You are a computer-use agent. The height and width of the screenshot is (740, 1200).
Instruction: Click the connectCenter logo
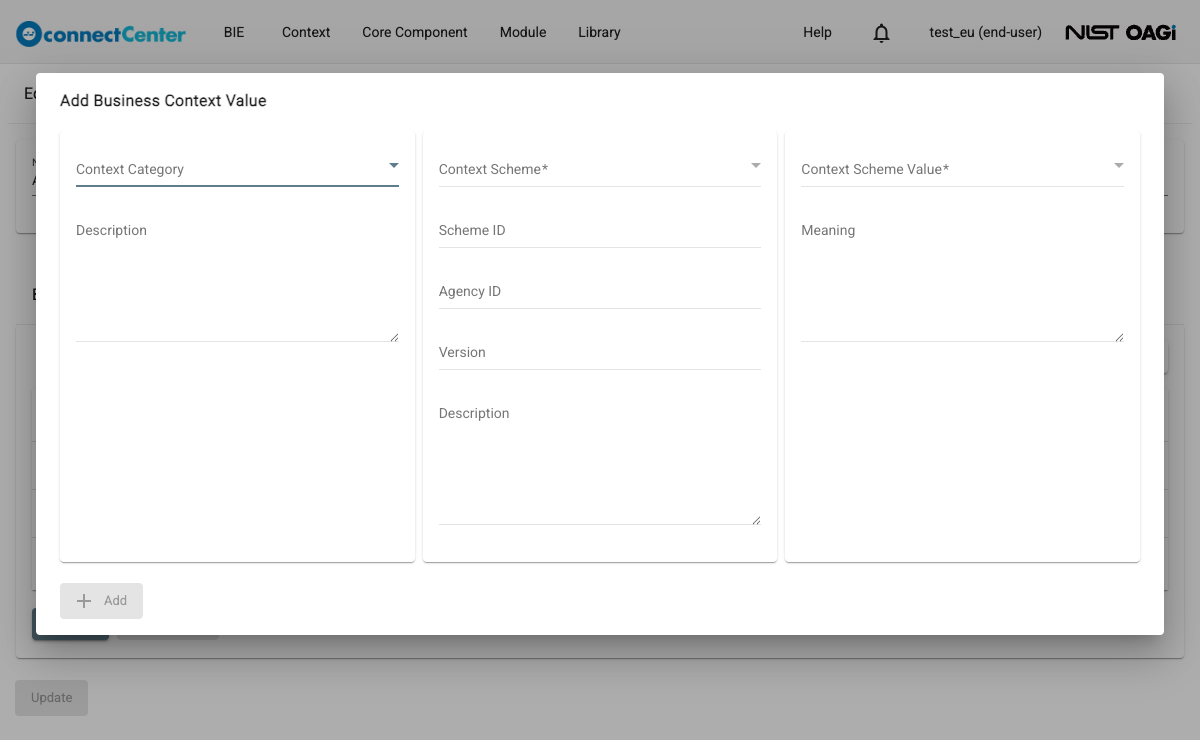pyautogui.click(x=101, y=33)
